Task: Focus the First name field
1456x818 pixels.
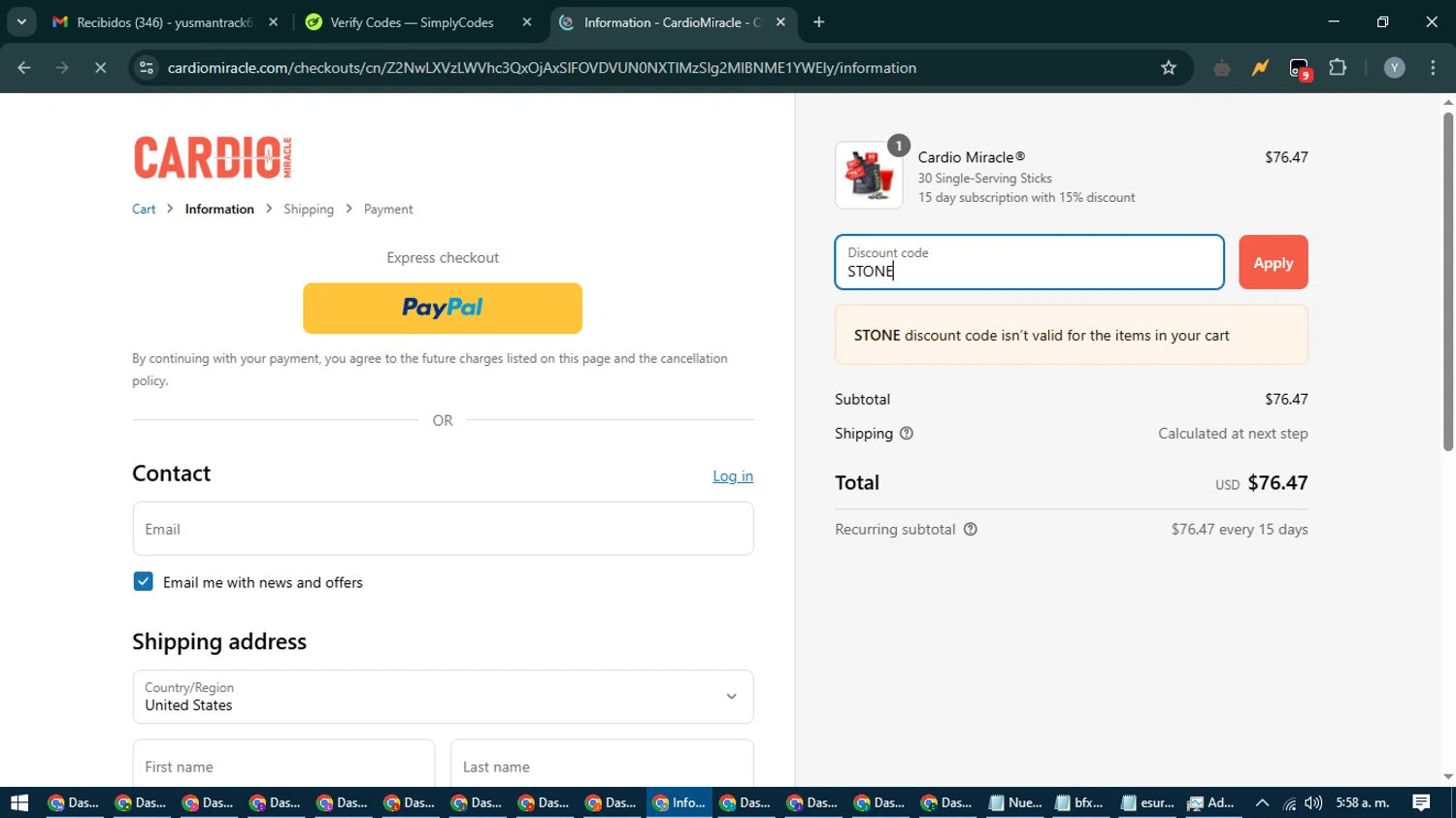Action: click(283, 766)
